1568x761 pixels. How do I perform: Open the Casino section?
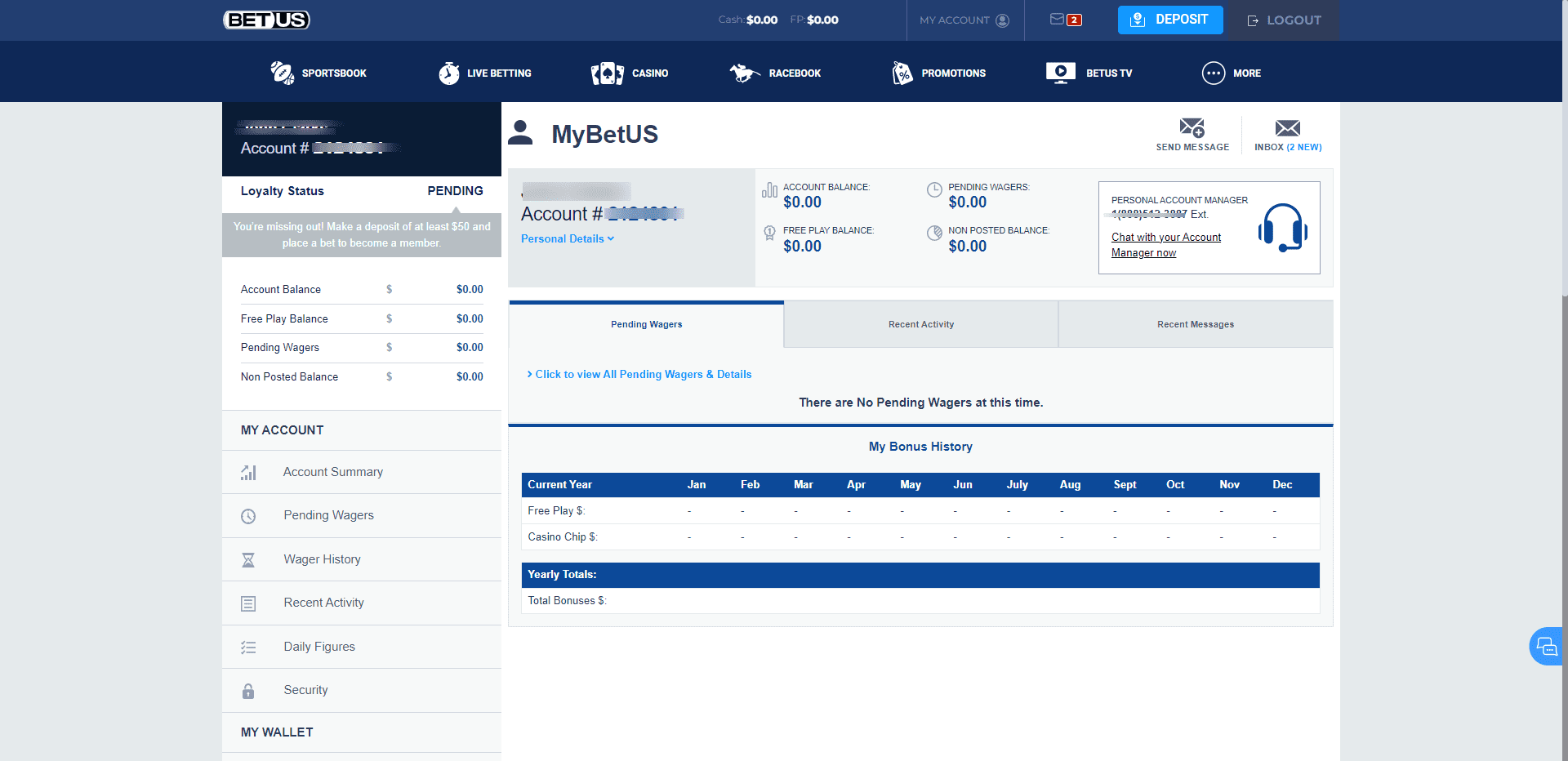point(650,73)
